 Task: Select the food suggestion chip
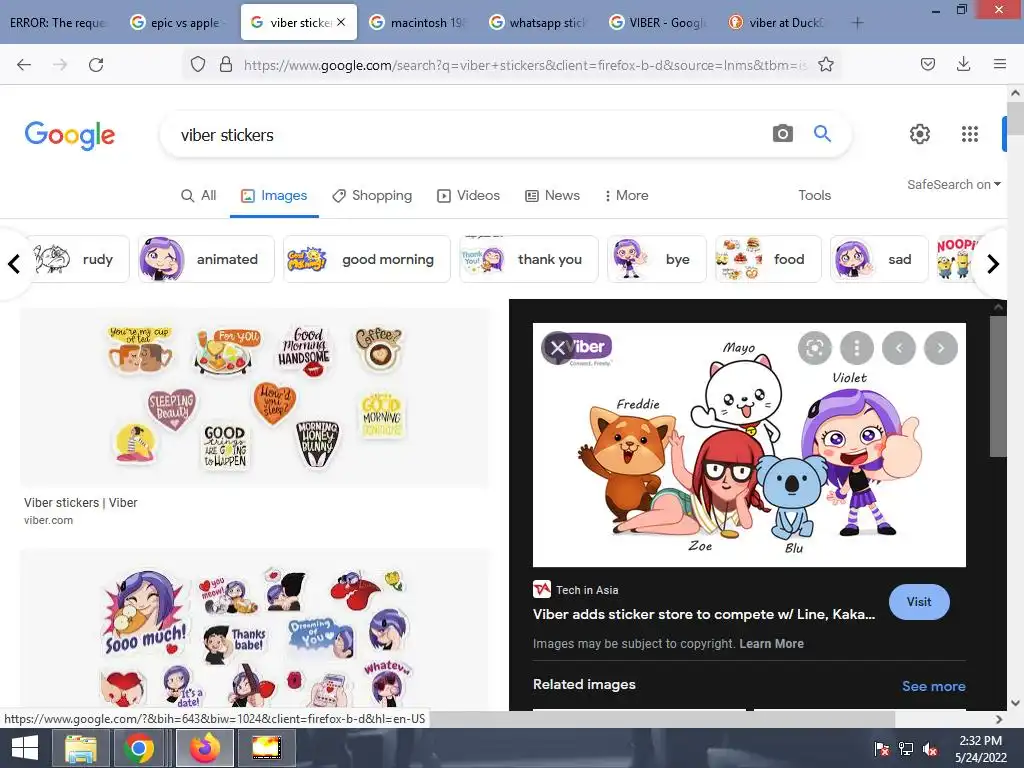(x=768, y=259)
